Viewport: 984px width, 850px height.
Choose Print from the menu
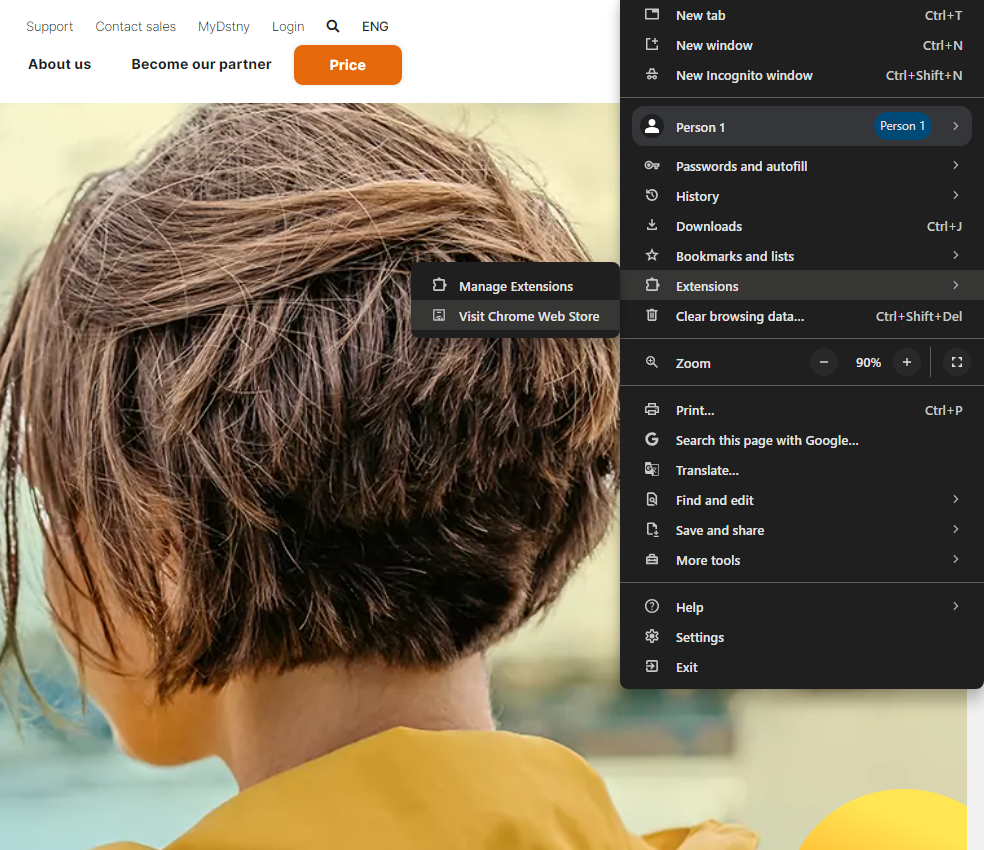click(x=802, y=410)
